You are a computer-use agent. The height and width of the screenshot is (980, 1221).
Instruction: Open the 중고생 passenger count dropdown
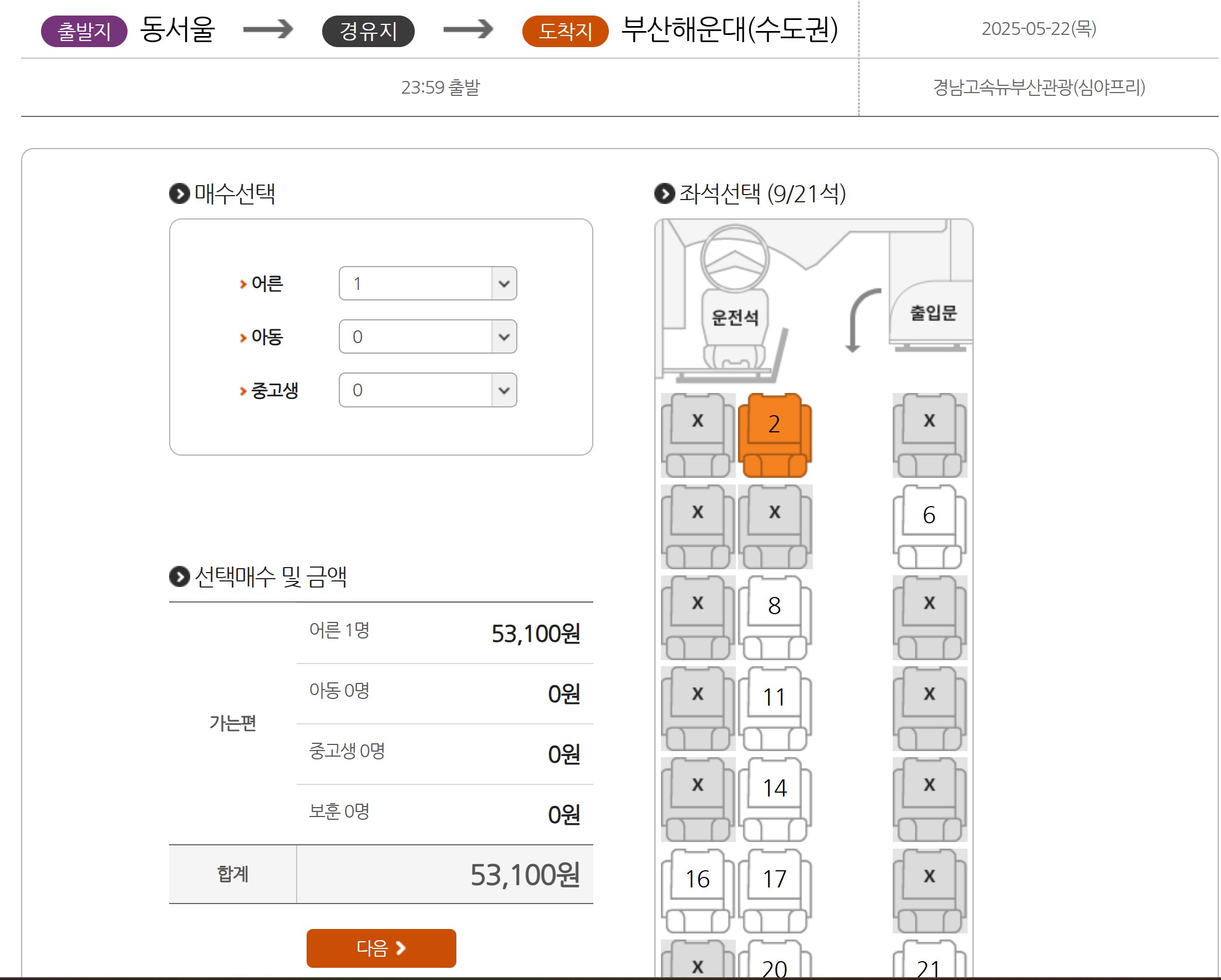tap(428, 390)
